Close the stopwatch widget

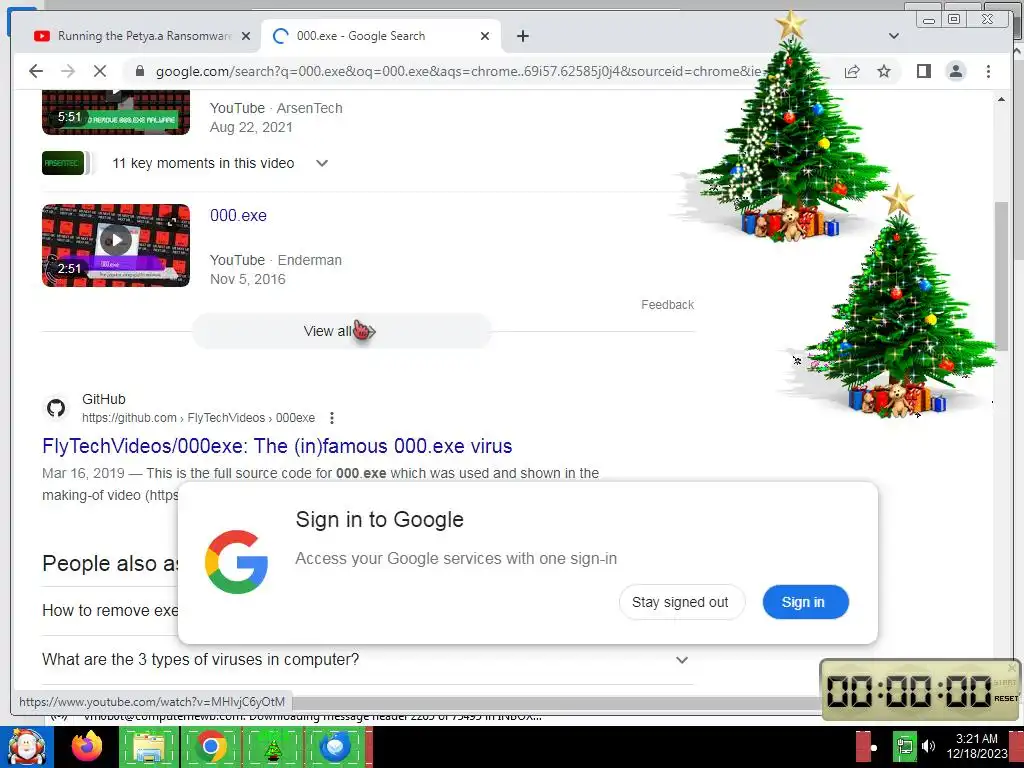(x=1012, y=667)
